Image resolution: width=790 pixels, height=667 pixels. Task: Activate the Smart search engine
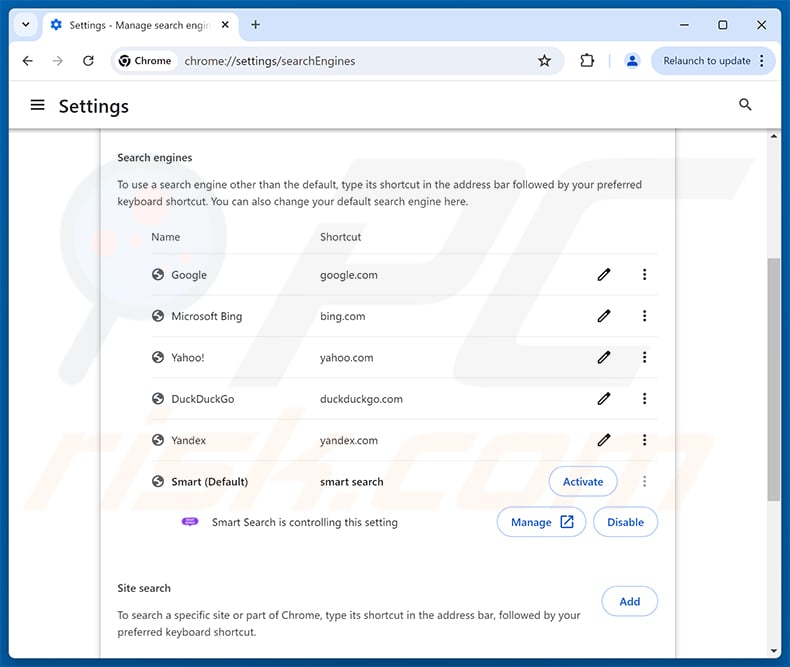(x=583, y=481)
